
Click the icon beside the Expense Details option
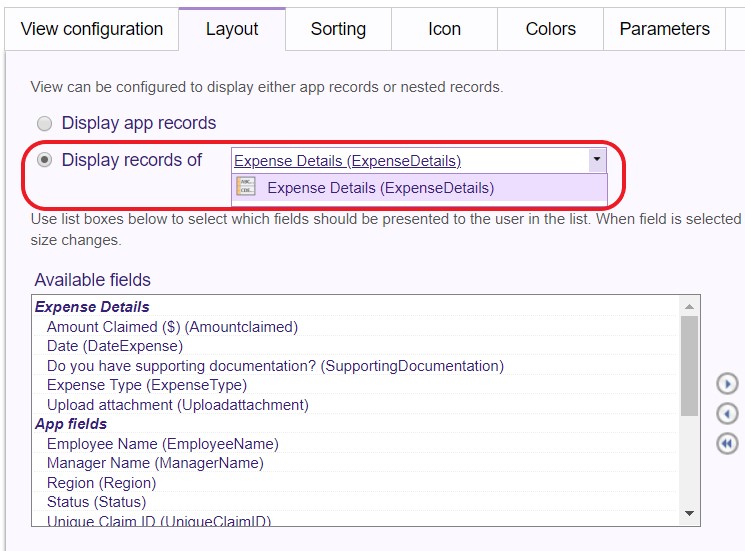tap(246, 187)
